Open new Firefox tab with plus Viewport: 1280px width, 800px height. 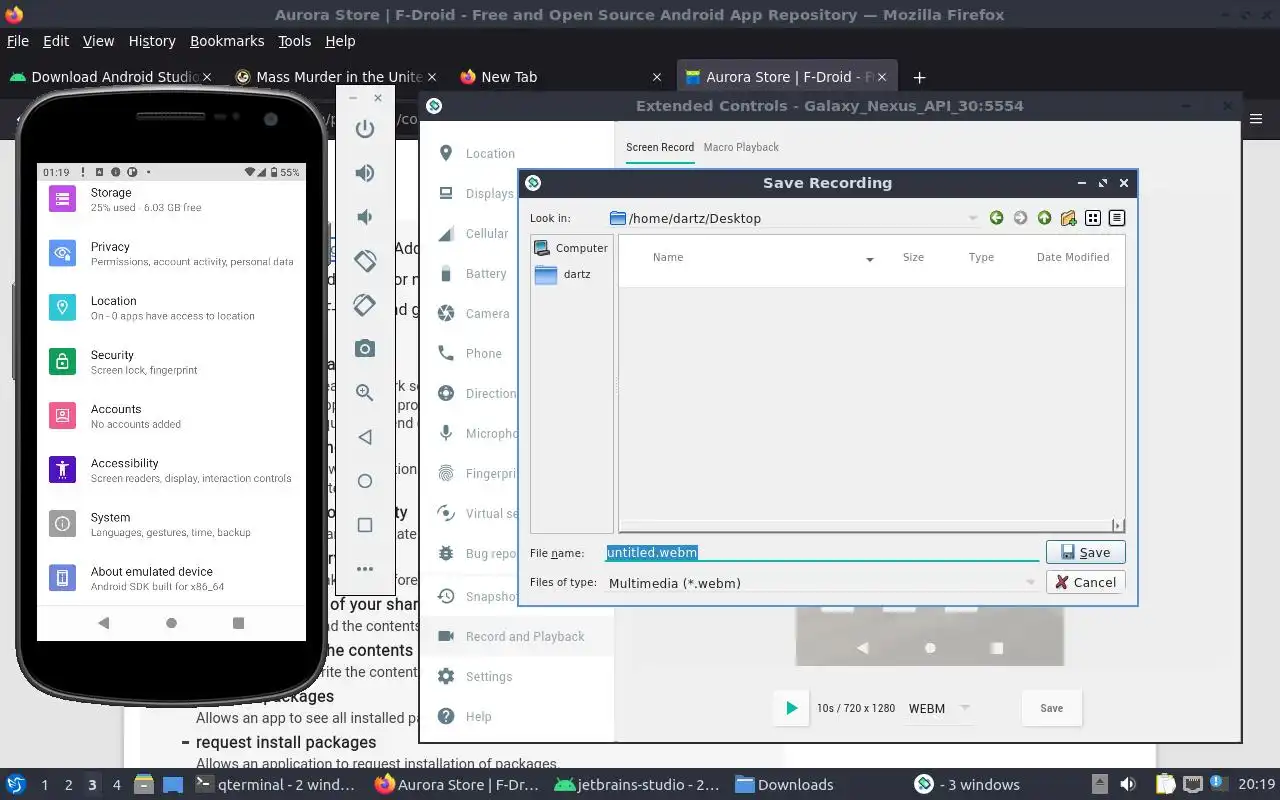(919, 77)
